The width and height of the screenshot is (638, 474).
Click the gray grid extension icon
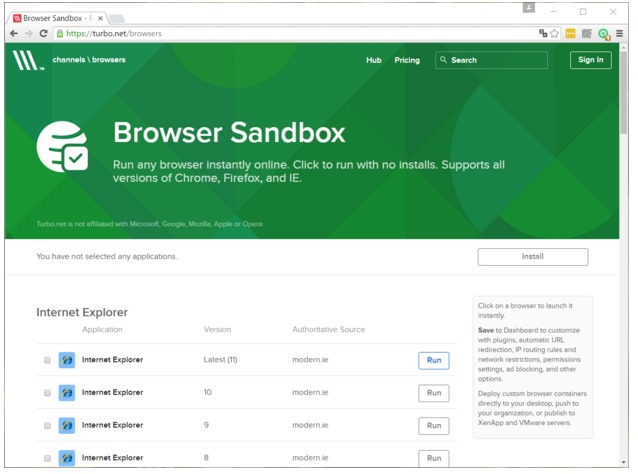tap(586, 33)
